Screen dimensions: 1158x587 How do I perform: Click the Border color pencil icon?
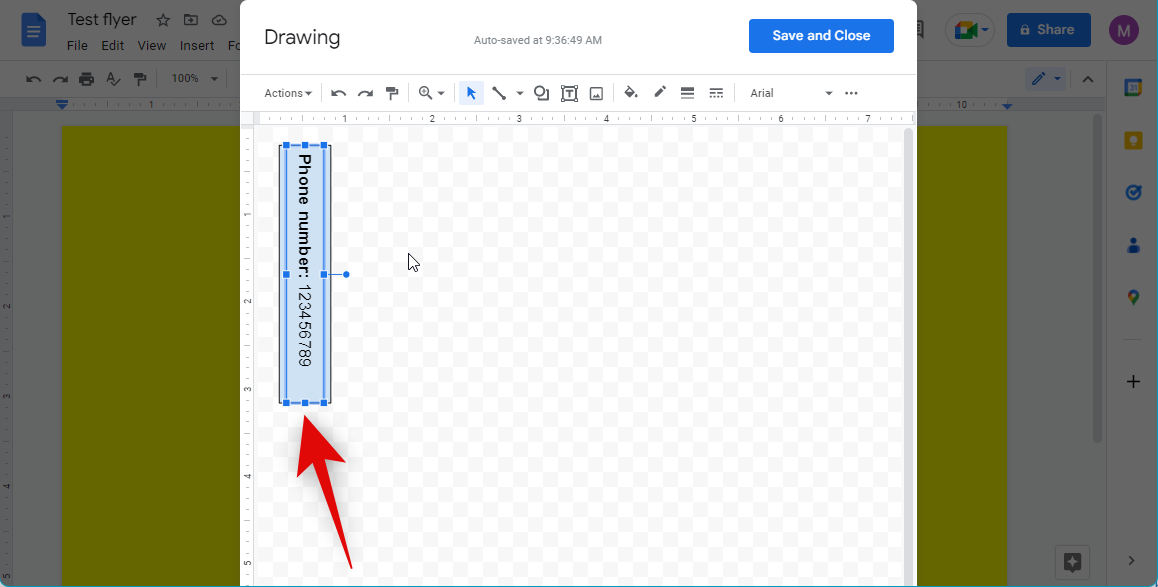[x=660, y=93]
